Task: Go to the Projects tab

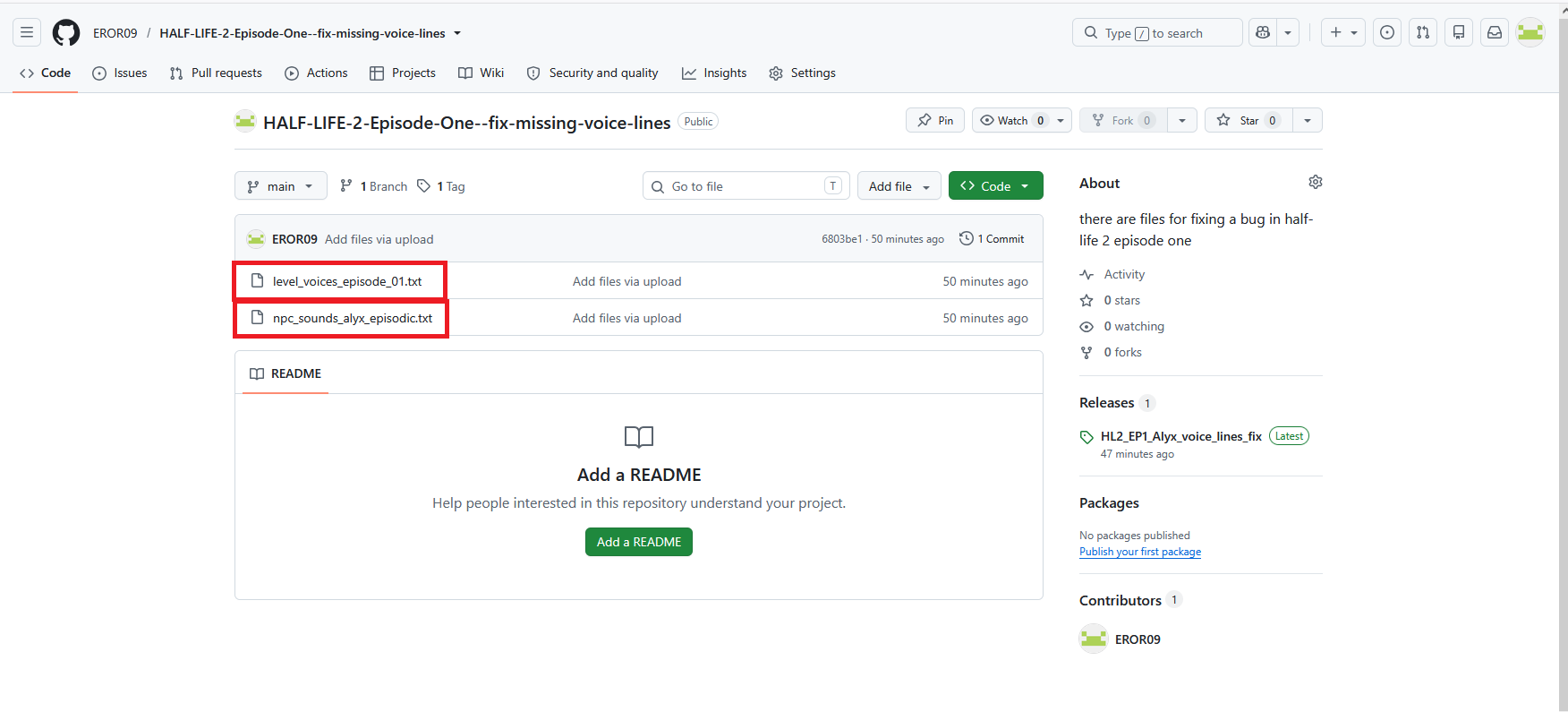Action: pos(403,73)
